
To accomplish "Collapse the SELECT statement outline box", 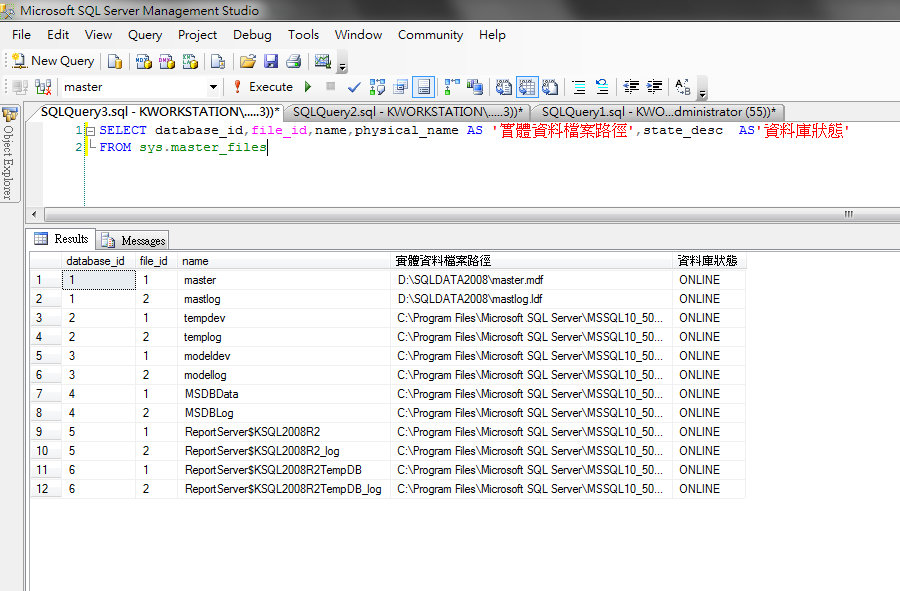I will (x=90, y=131).
